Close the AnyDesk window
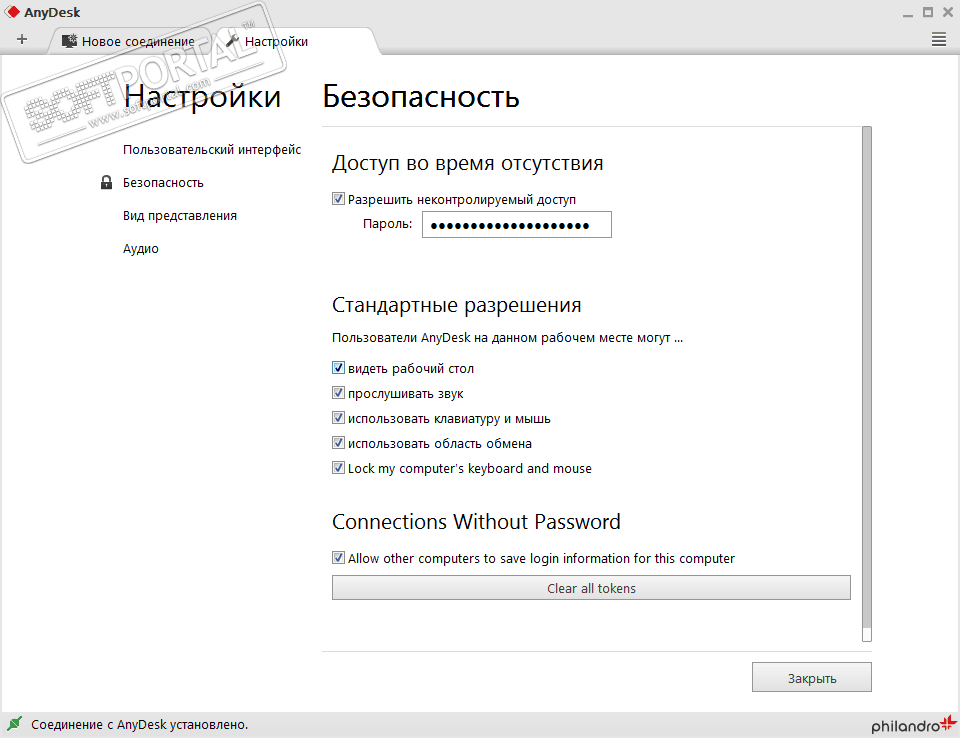This screenshot has height=738, width=960. pyautogui.click(x=948, y=12)
